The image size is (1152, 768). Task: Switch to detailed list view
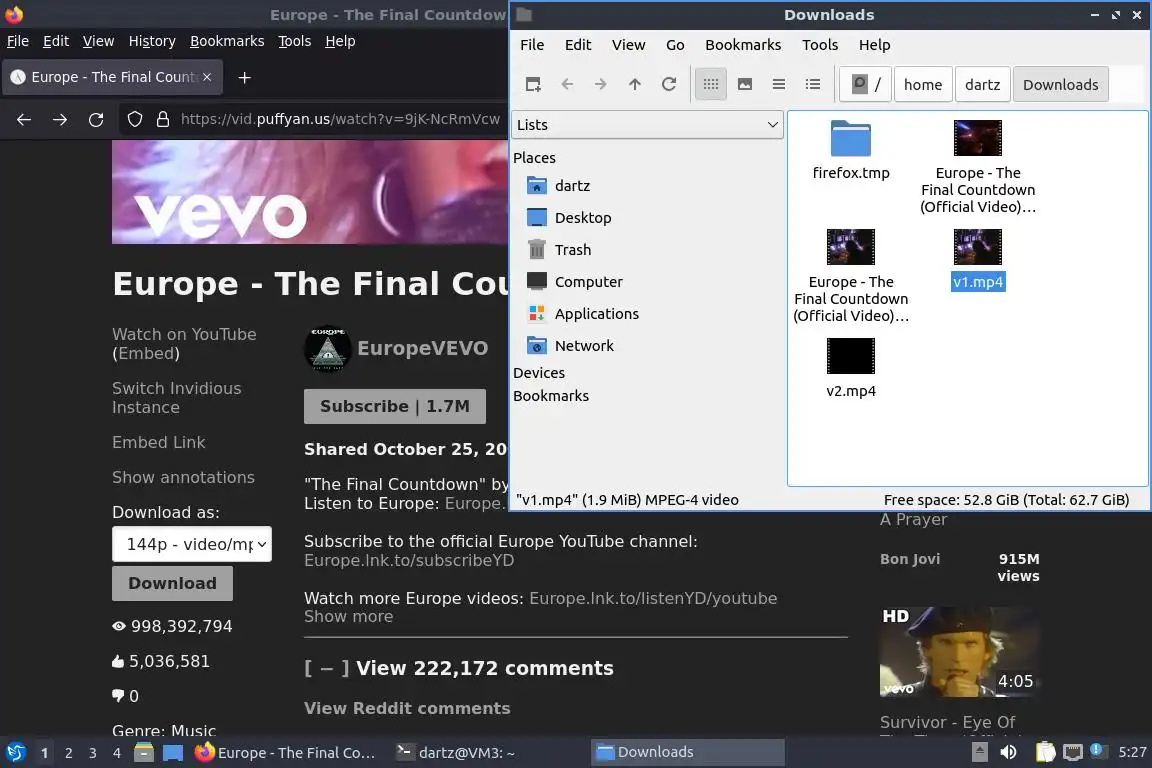(x=813, y=85)
